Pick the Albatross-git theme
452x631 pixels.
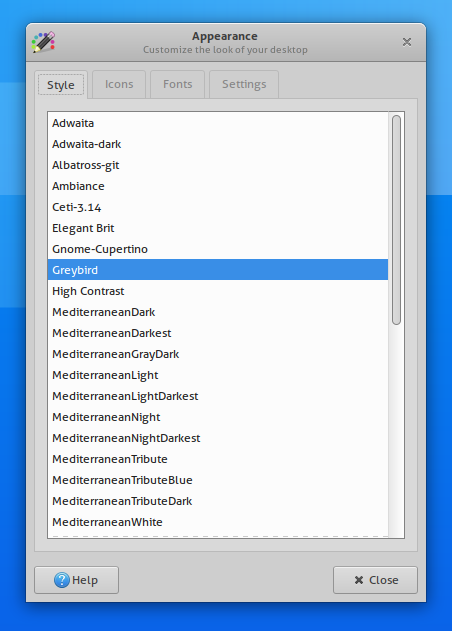(x=218, y=165)
